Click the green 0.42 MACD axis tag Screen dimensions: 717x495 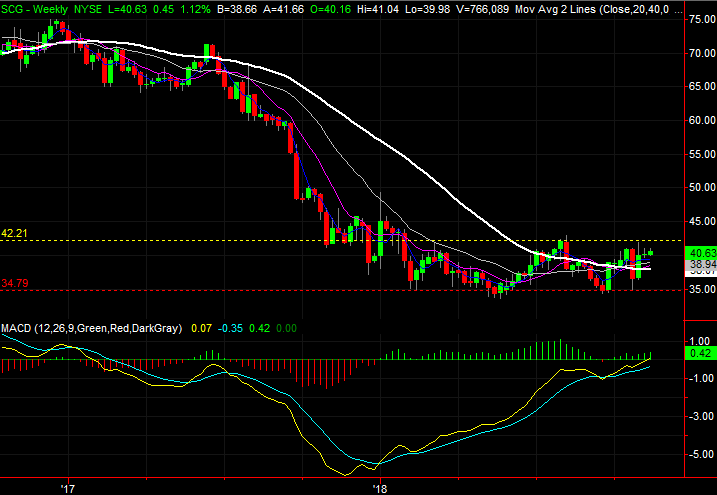(x=701, y=353)
